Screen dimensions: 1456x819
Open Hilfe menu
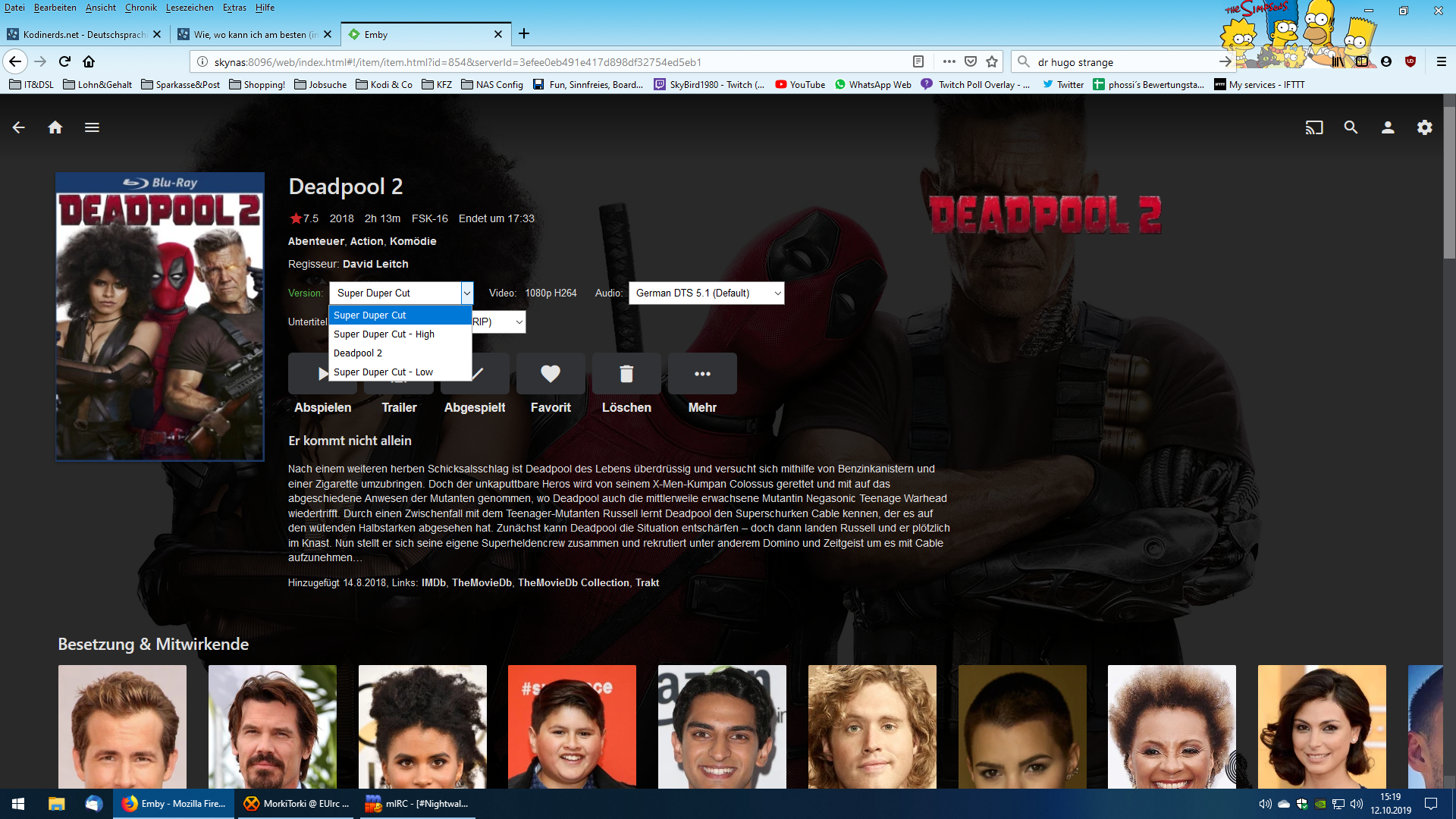(x=265, y=8)
